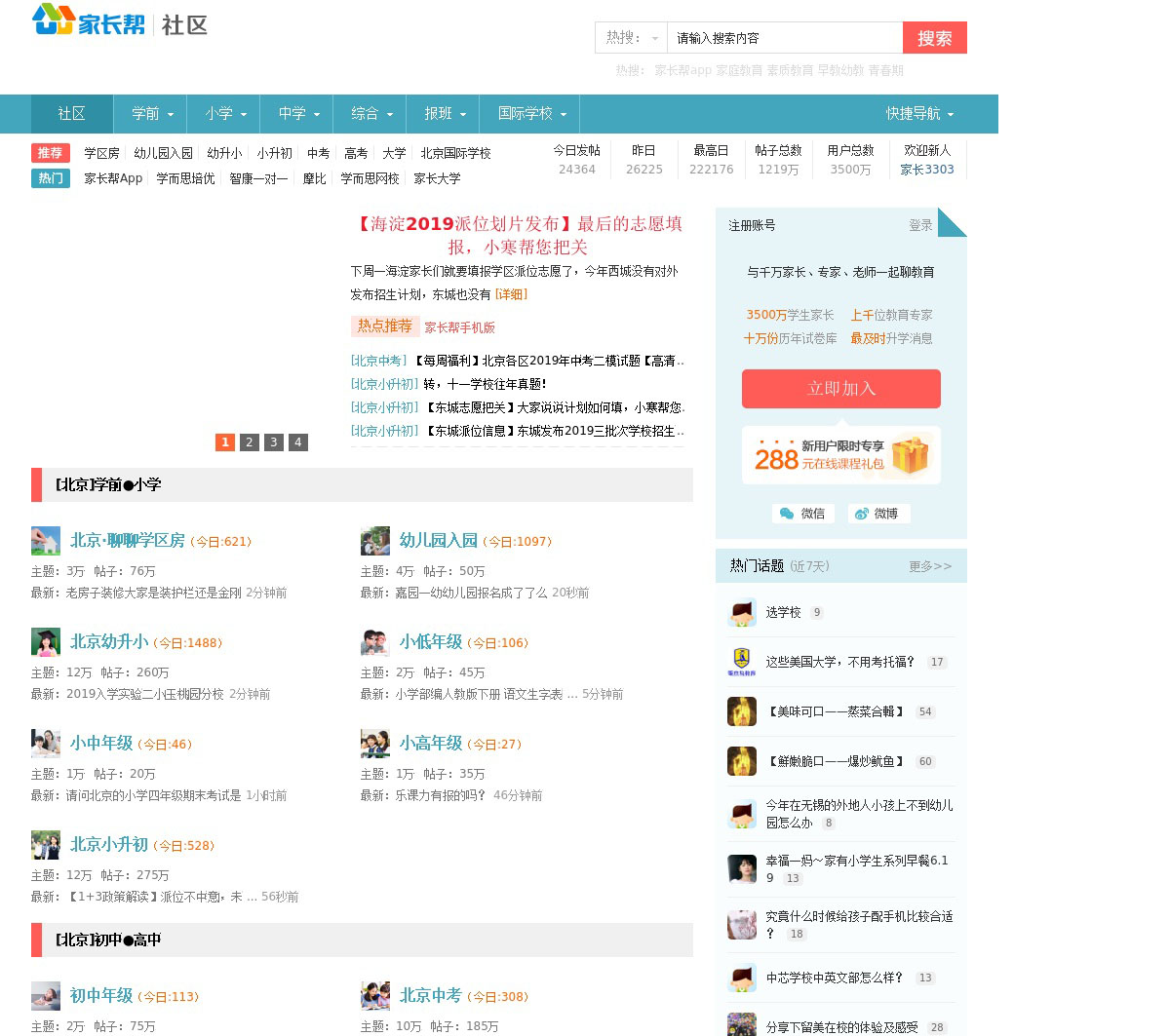Open the 小低年级 forum icon
Viewport: 1170px width, 1036px height.
(375, 642)
